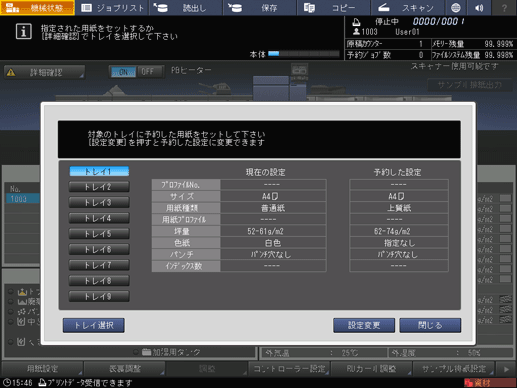Click the 設定変更 change settings button
This screenshot has height=388, width=517.
364,325
